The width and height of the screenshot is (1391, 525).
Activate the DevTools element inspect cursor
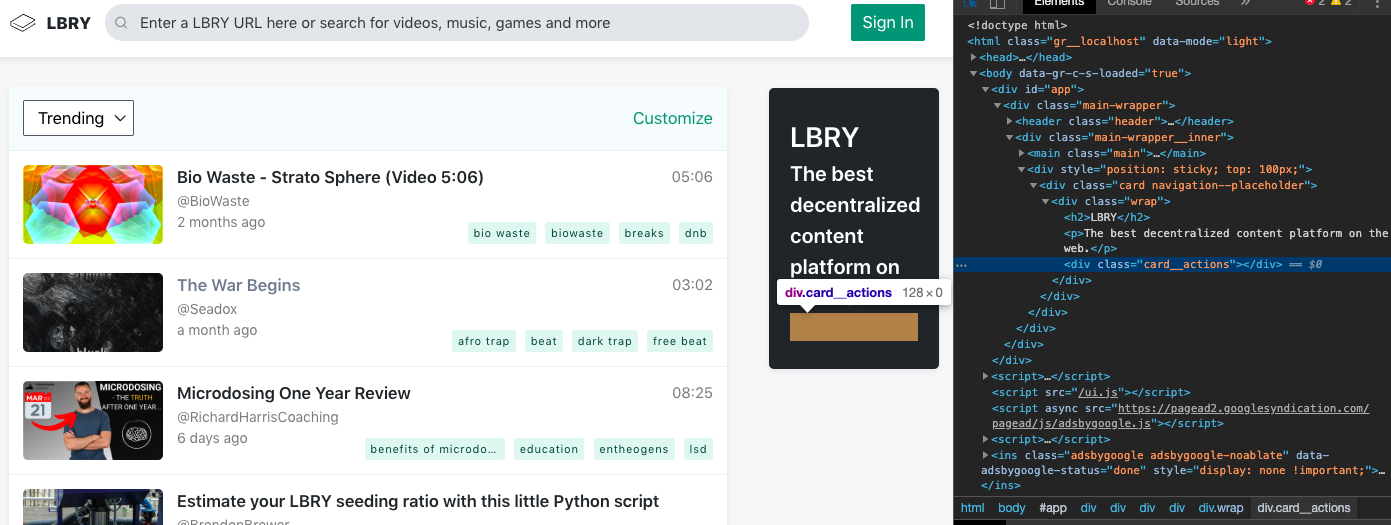[x=970, y=4]
